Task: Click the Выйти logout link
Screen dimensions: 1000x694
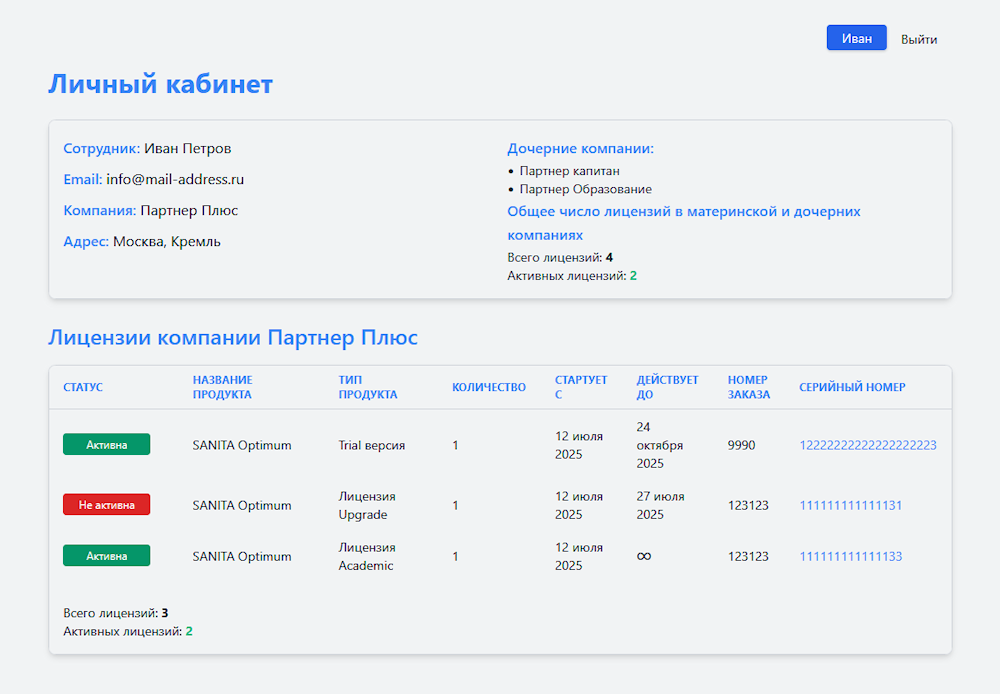Action: pos(918,38)
